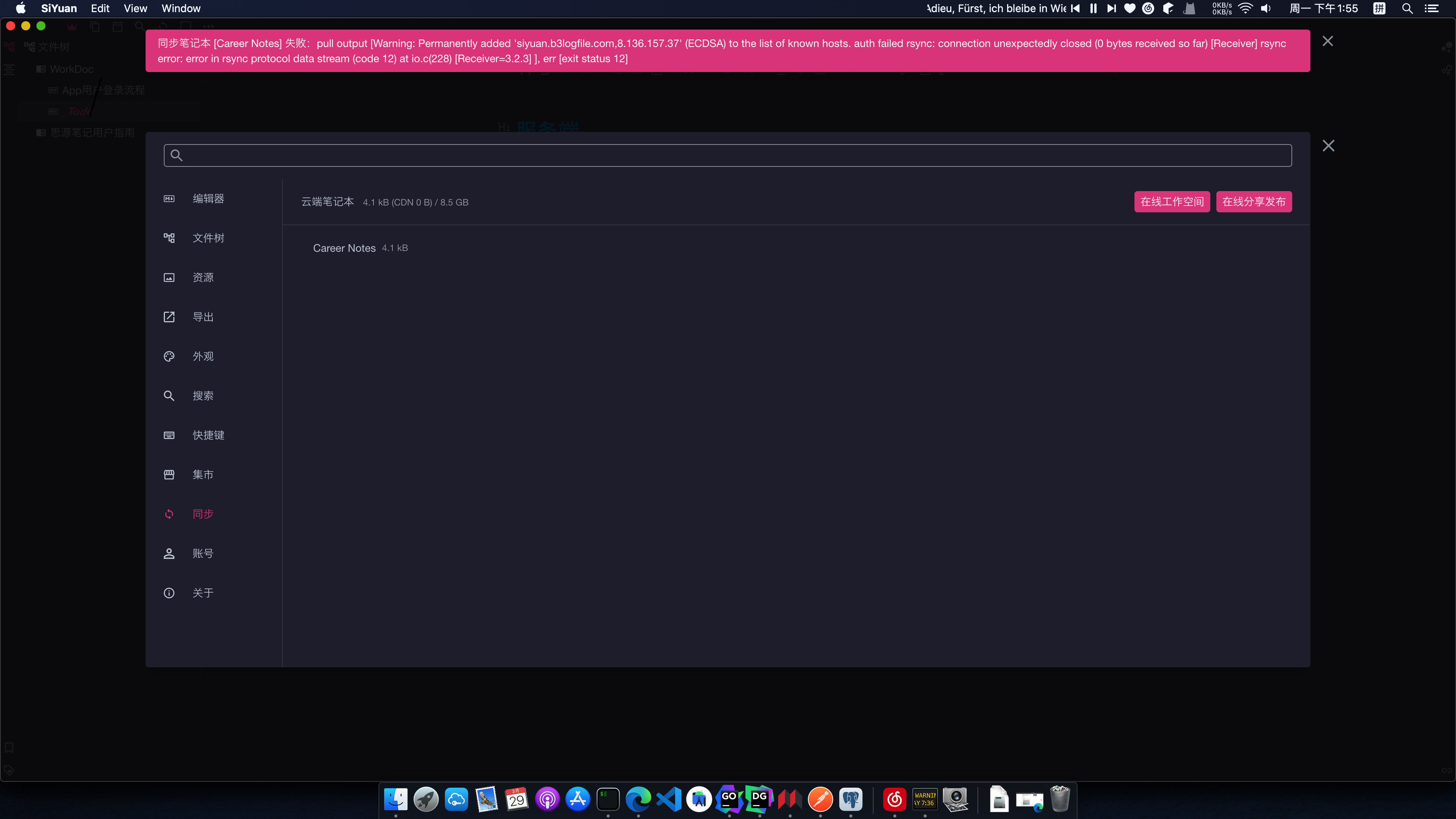The width and height of the screenshot is (1456, 819).
Task: Click the input method 拼 icon
Action: click(1380, 8)
